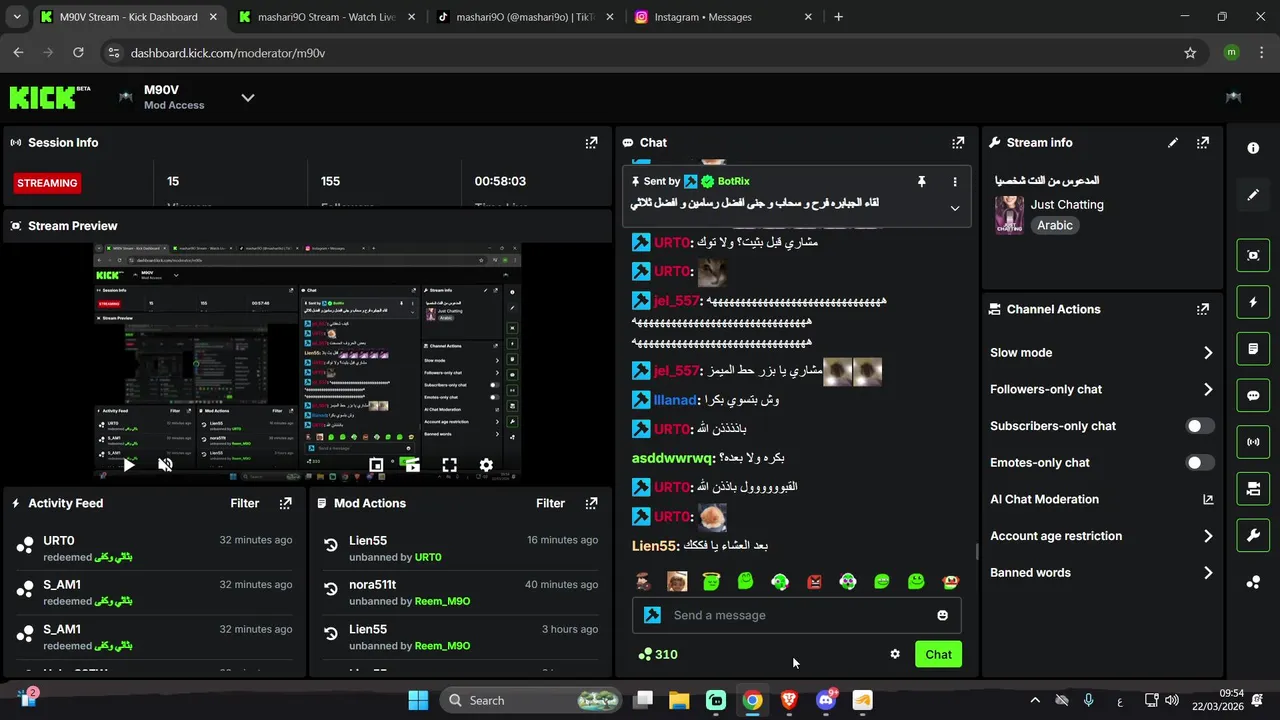The image size is (1280, 720).
Task: Toggle the document mod actions sidebar icon
Action: tap(1253, 349)
